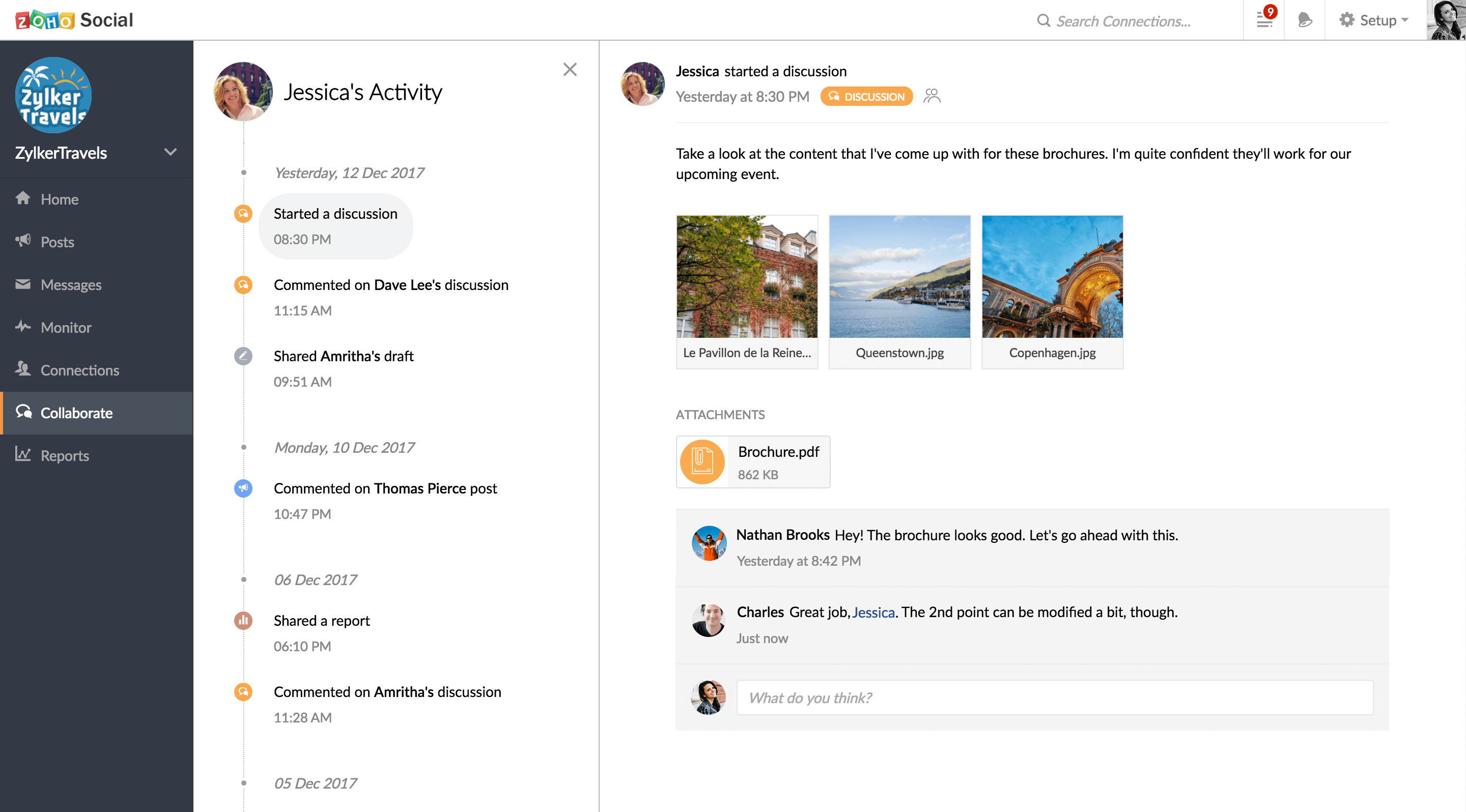Close Jessica's Activity panel
The image size is (1466, 812).
(x=570, y=69)
